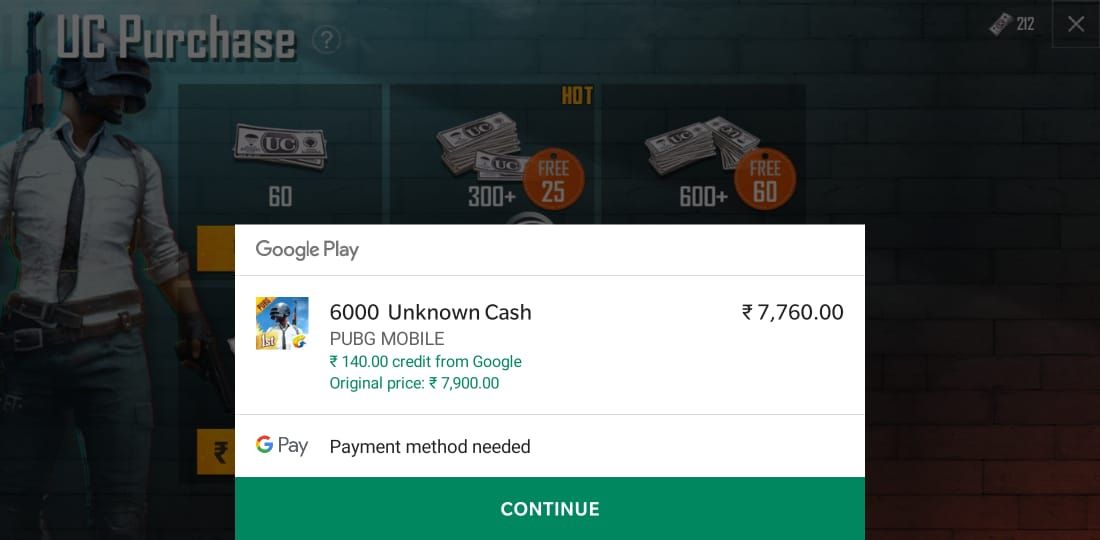
Task: Click the ₹ 140.00 credit from Google text
Action: click(x=426, y=362)
